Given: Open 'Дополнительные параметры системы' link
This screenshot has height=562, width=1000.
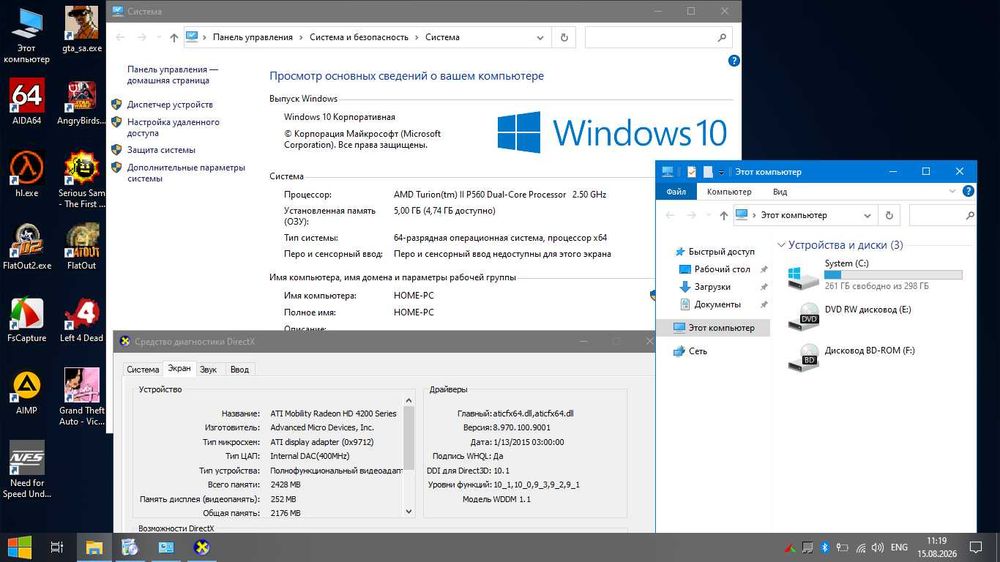Looking at the screenshot, I should [186, 173].
